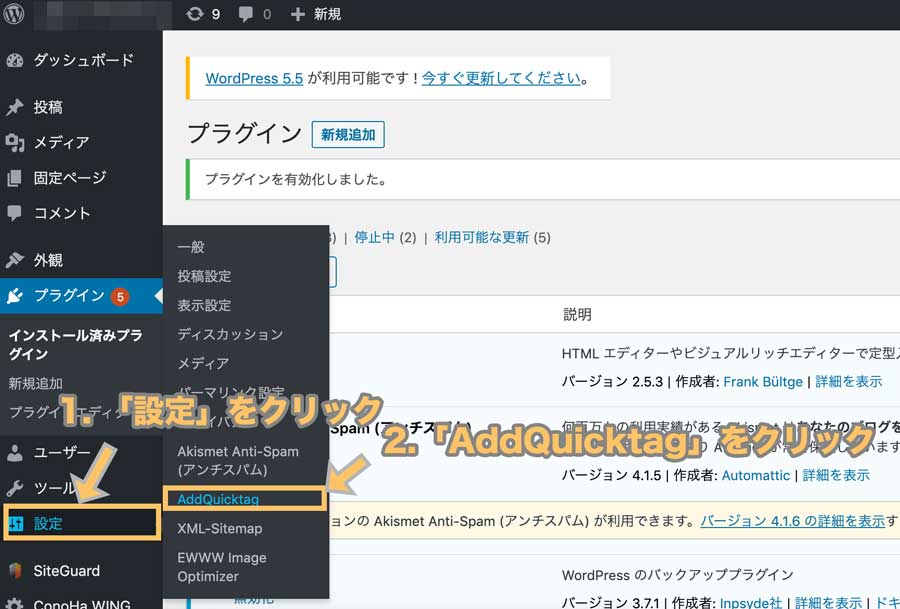Select Akismet Anti-Spam in the settings flyout
Viewport: 900px width, 609px height.
238,460
